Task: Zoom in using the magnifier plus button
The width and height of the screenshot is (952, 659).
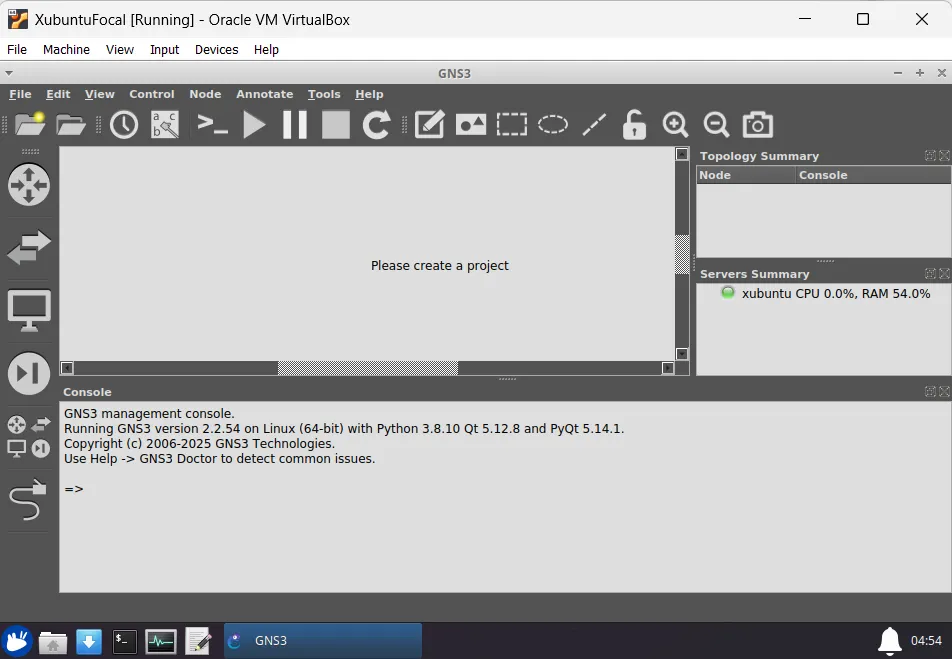Action: point(675,124)
